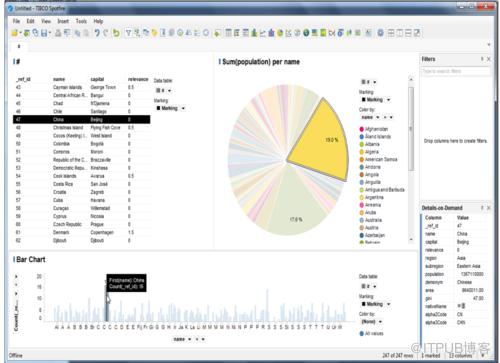Viewport: 500px width, 363px height.
Task: Click the 1 marked status bar text
Action: pyautogui.click(x=430, y=356)
